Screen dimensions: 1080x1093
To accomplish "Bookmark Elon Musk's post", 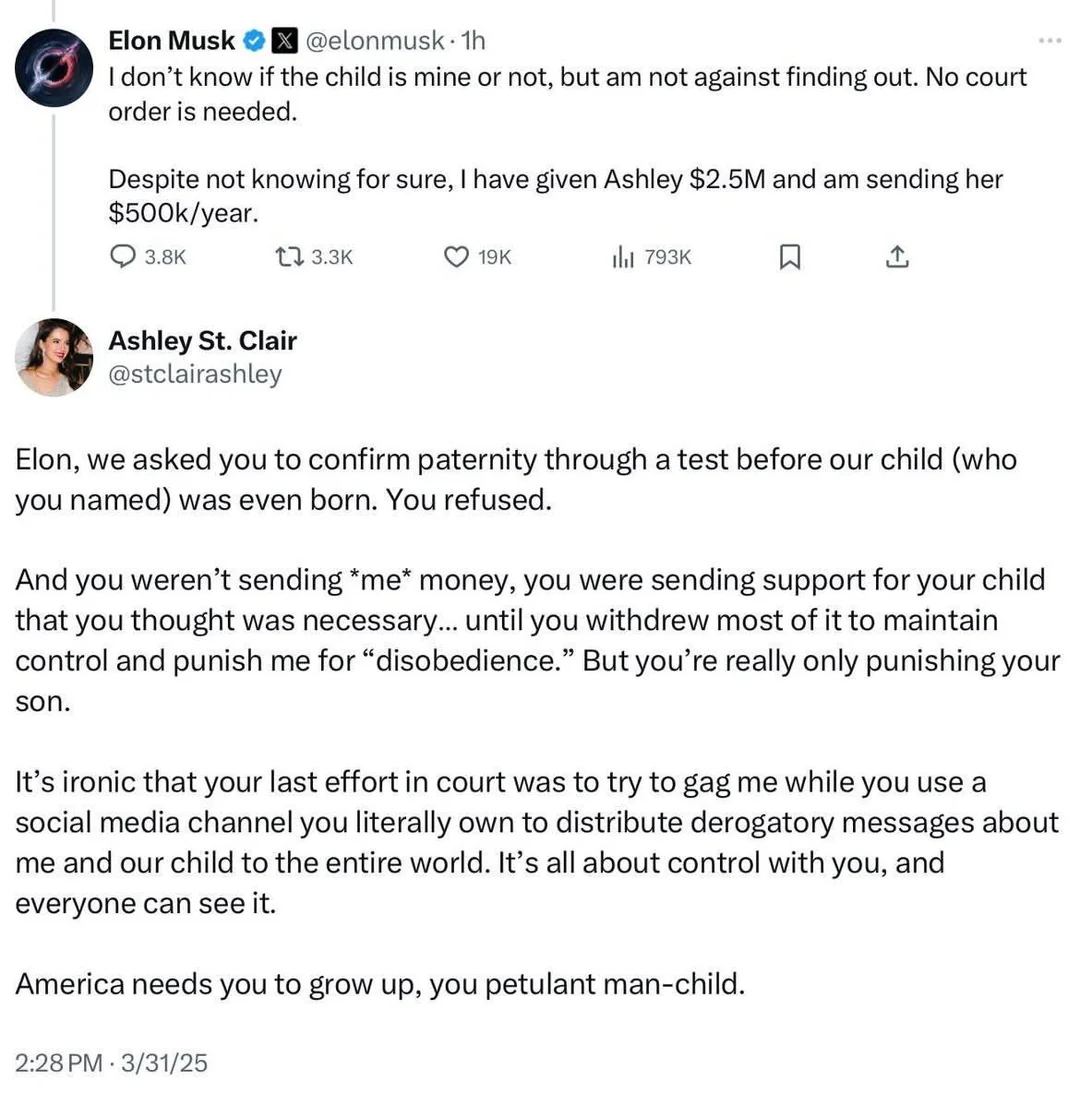I will [x=789, y=257].
